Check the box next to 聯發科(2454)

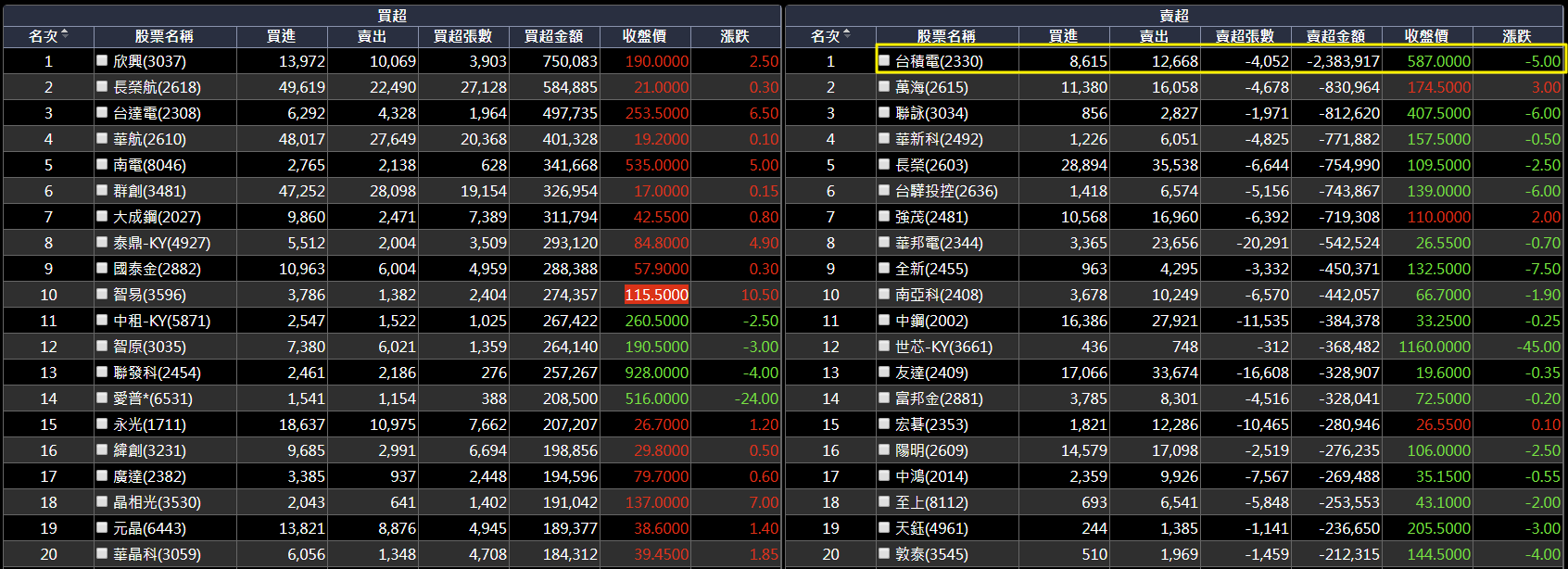pos(102,372)
